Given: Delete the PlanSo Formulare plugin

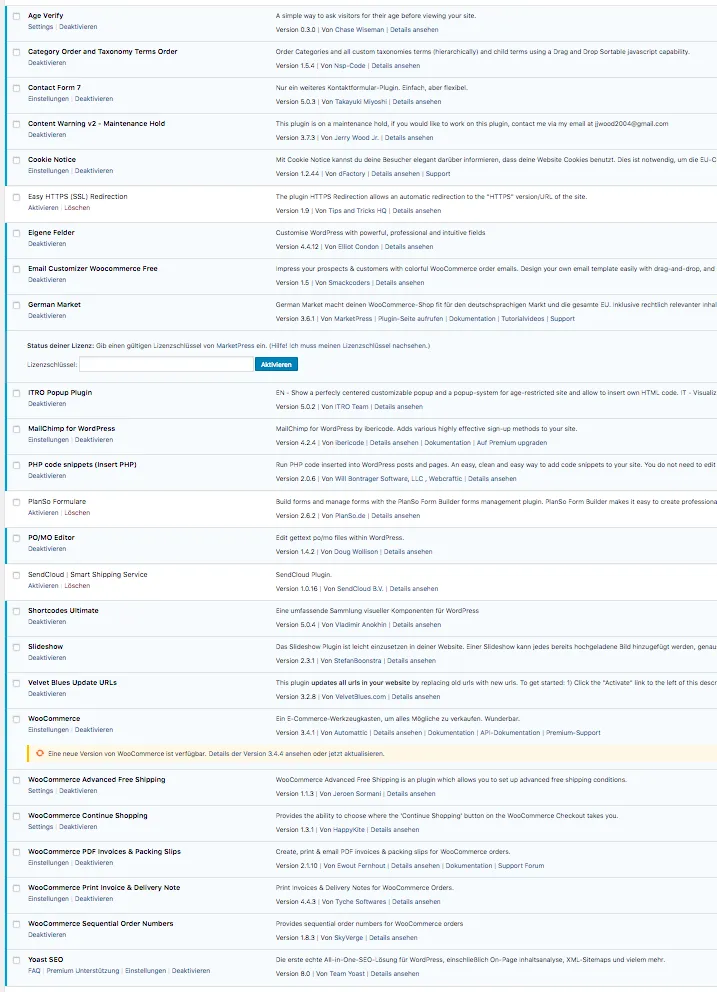Looking at the screenshot, I should (77, 512).
